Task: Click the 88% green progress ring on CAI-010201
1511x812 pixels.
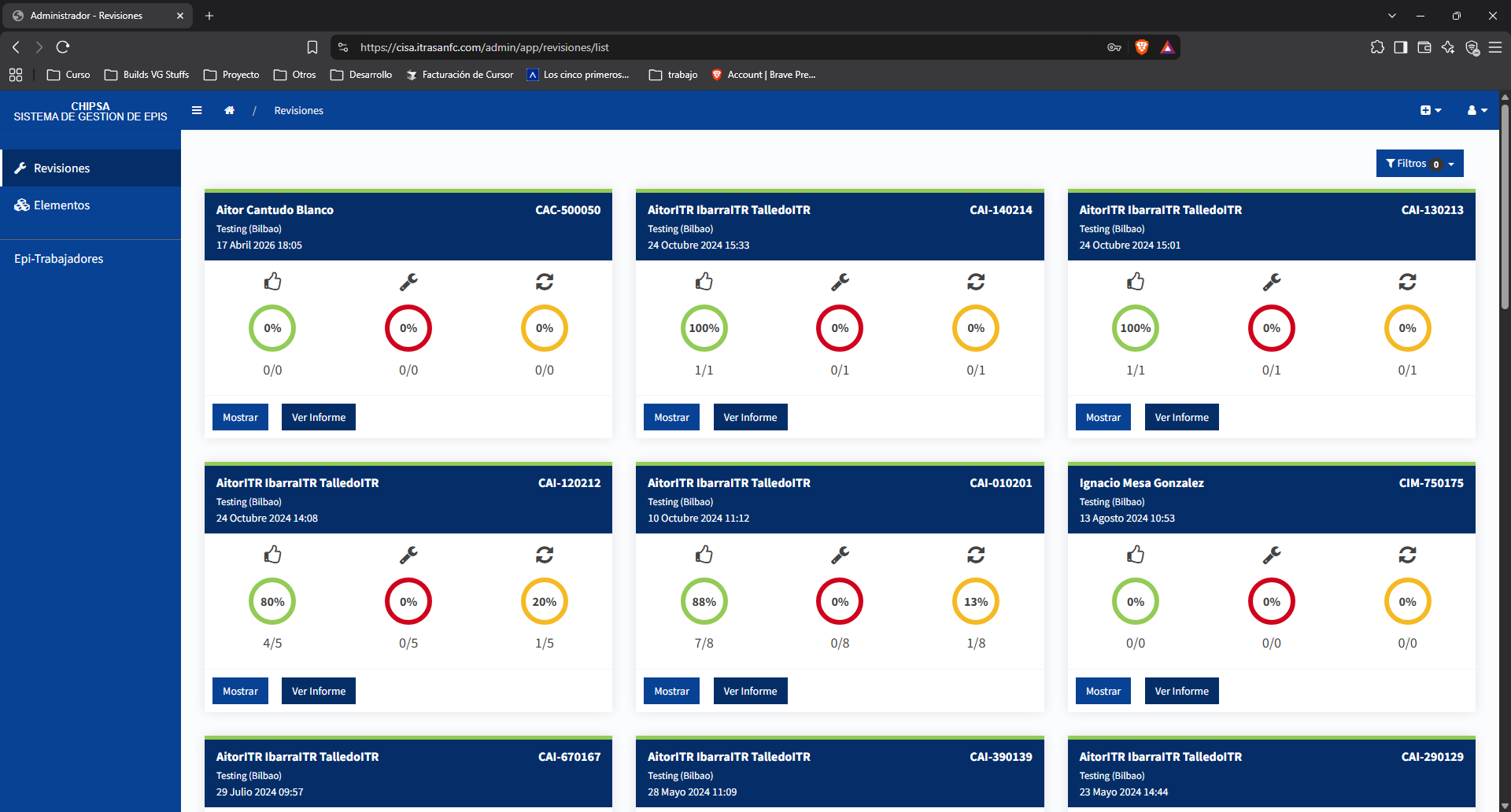Action: coord(704,602)
